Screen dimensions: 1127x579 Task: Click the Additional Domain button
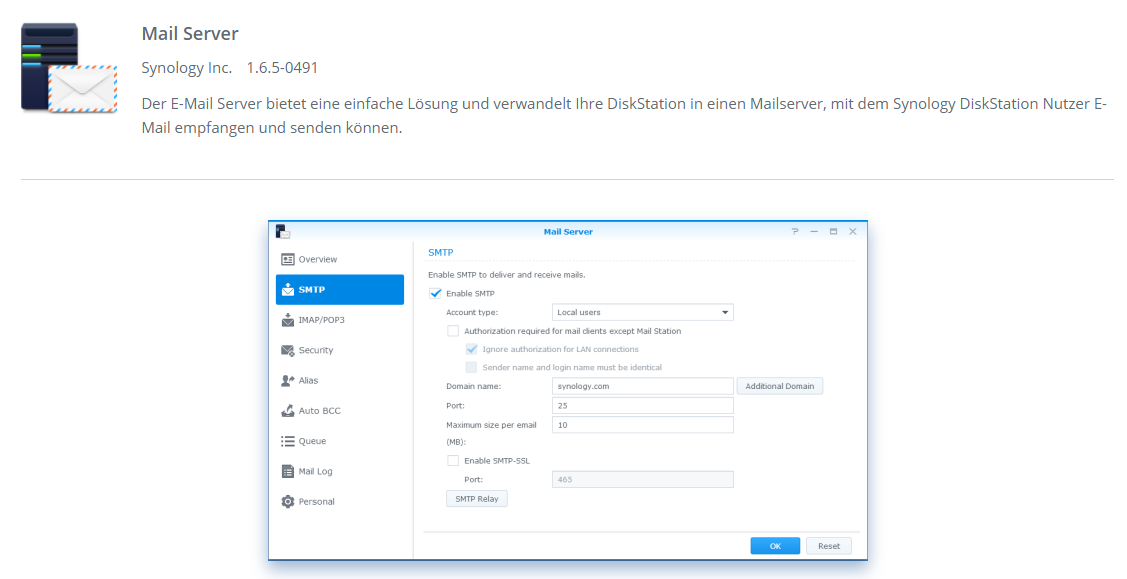[x=780, y=386]
